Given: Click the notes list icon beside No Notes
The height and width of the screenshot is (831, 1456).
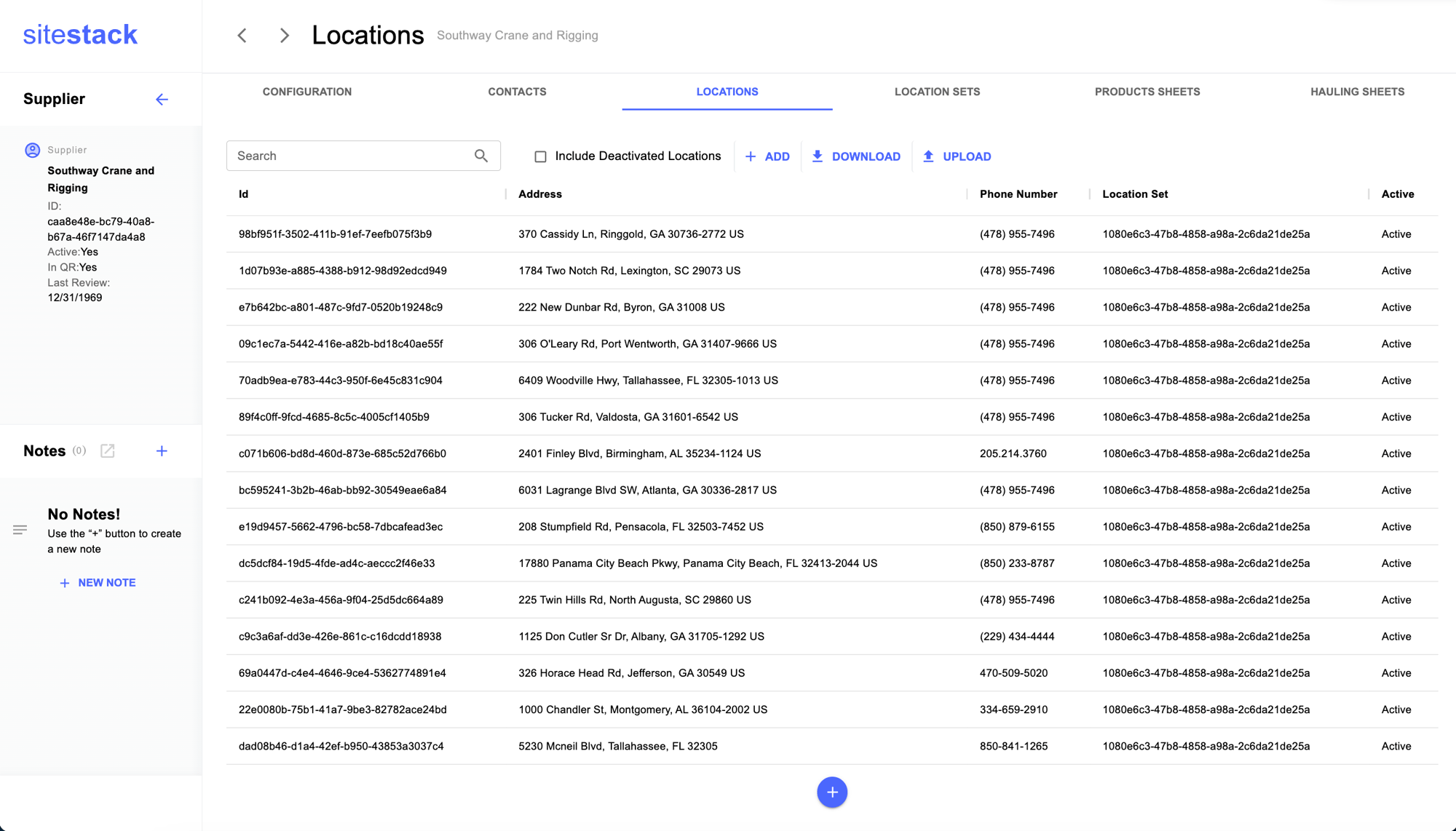Looking at the screenshot, I should click(20, 529).
